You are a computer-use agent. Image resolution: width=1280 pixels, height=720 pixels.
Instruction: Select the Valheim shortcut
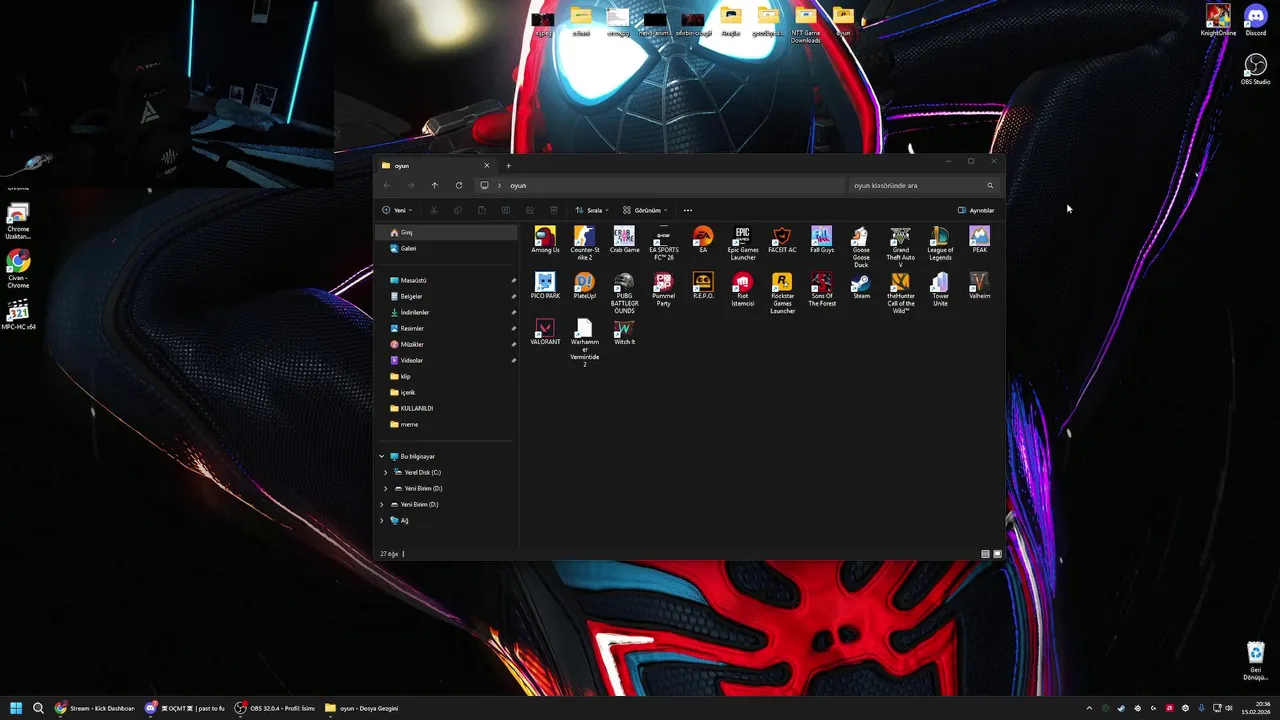click(979, 286)
